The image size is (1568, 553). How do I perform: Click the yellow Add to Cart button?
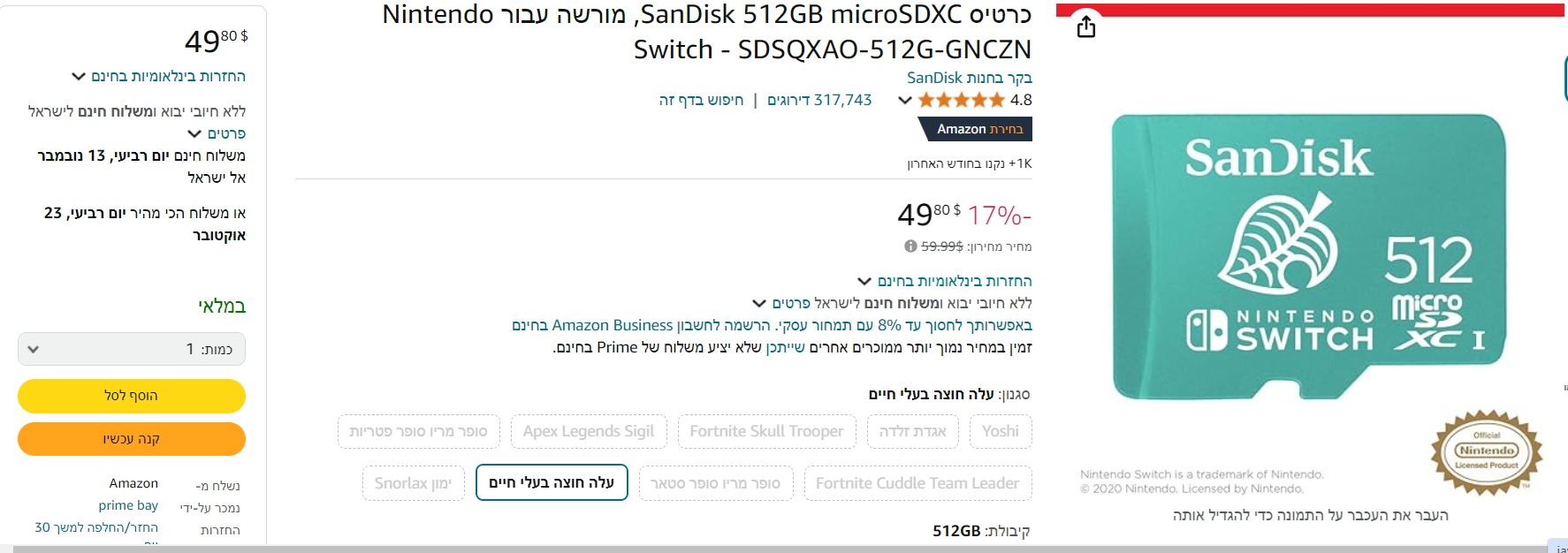(x=132, y=396)
